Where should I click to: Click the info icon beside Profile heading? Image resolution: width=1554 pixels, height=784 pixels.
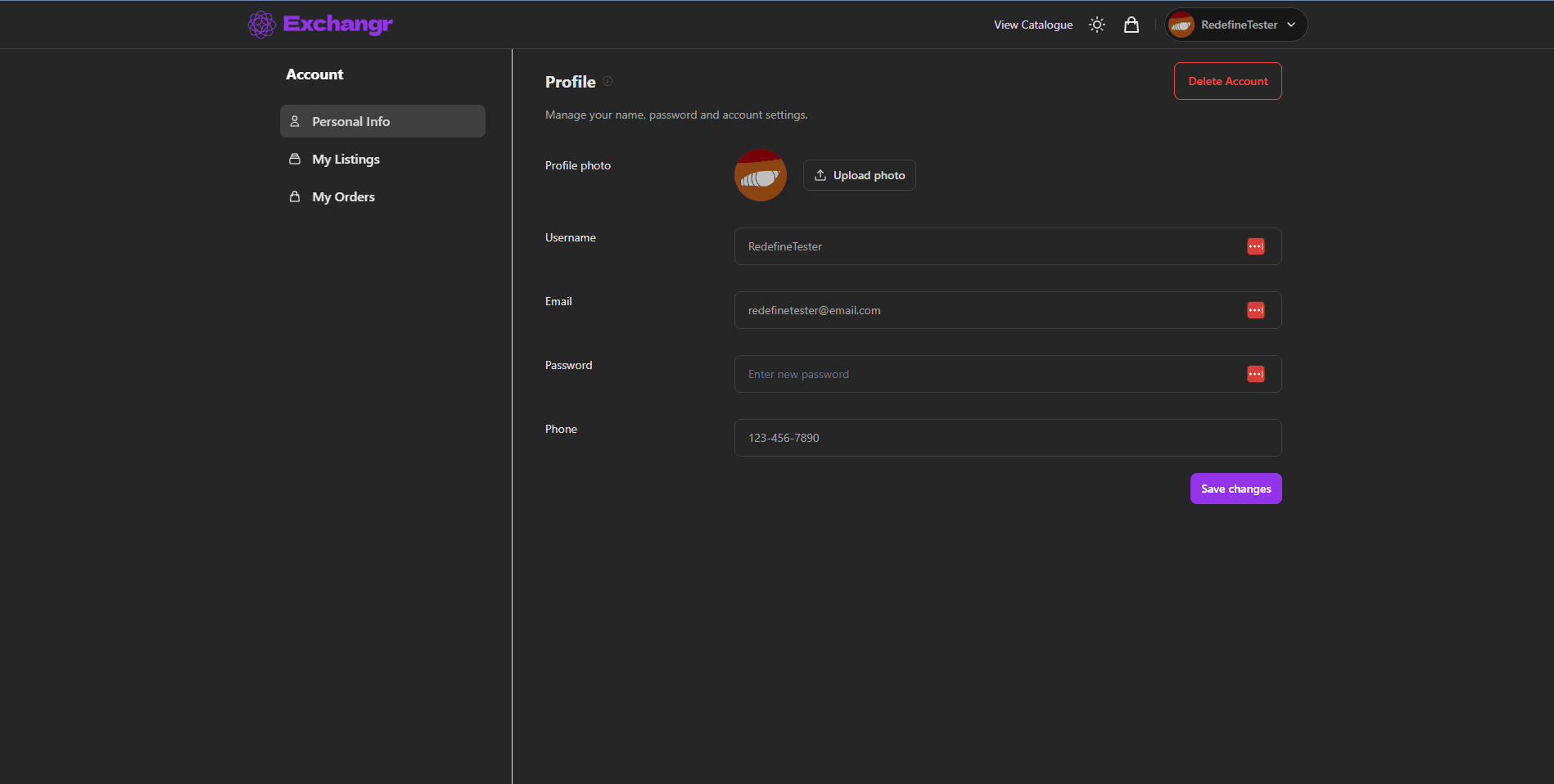pos(607,81)
